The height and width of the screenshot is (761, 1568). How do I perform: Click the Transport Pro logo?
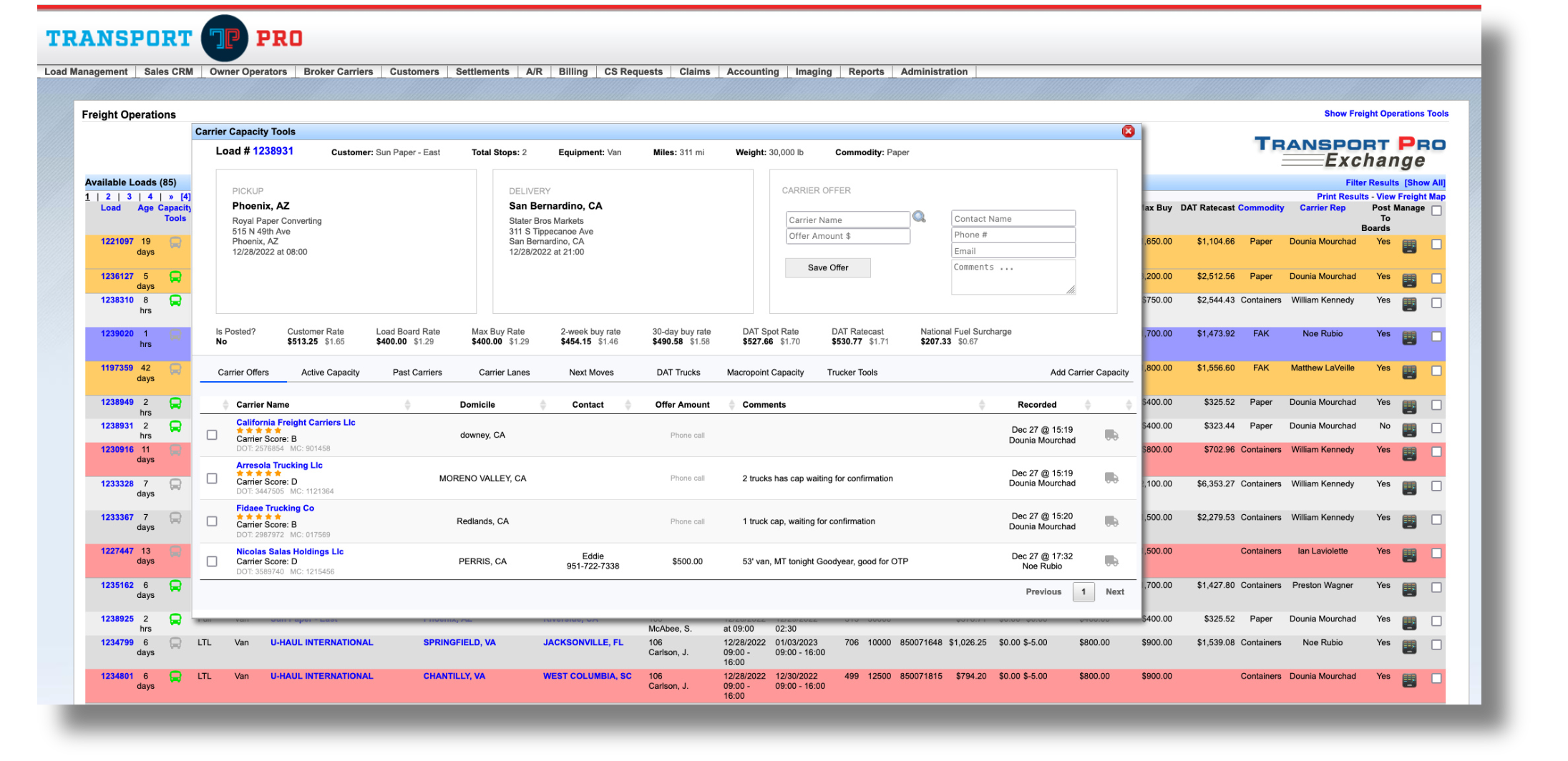[174, 38]
